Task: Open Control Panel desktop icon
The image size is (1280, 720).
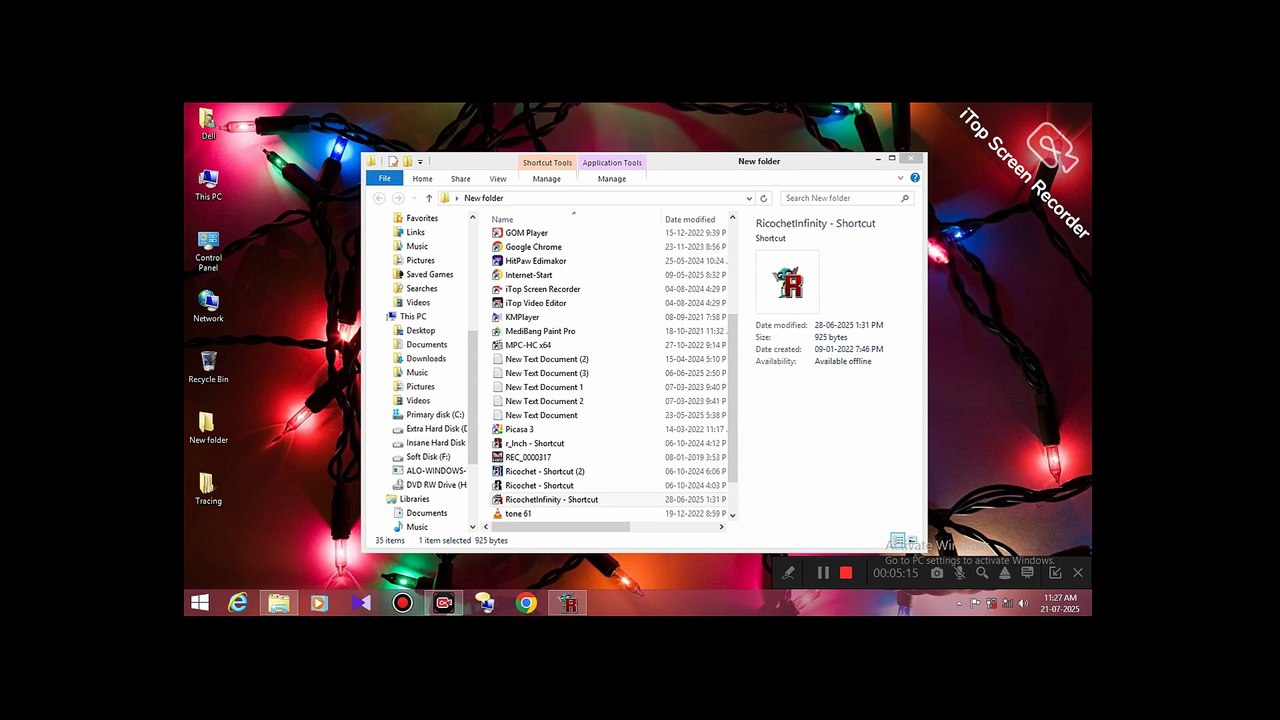Action: [208, 251]
